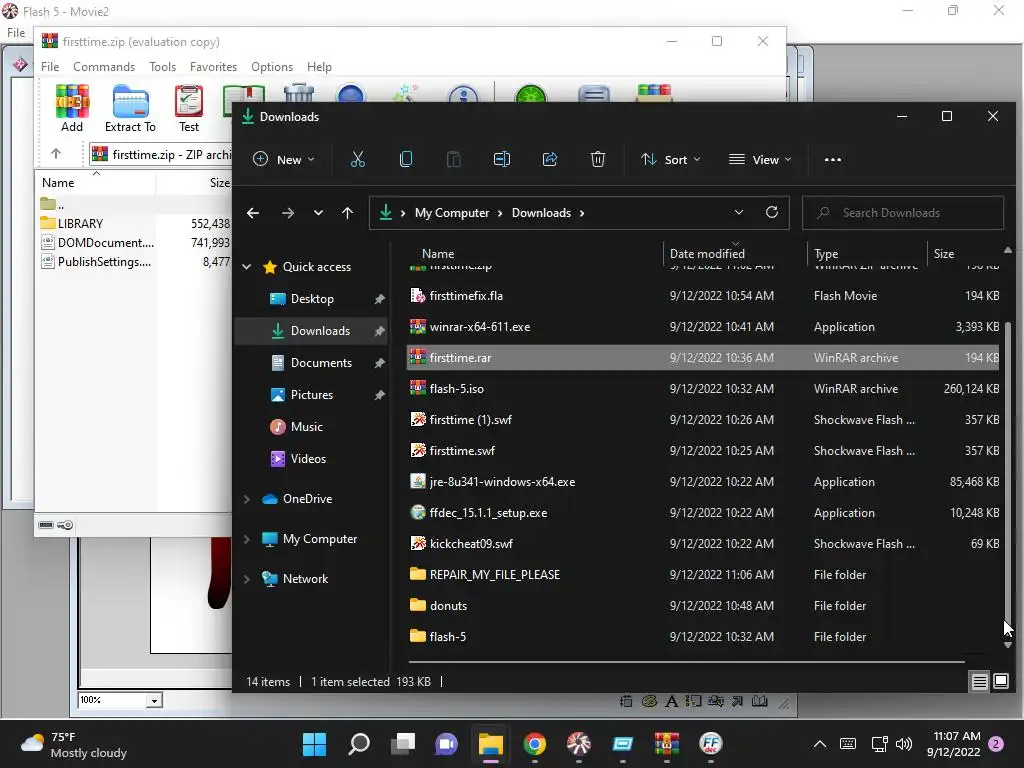Open Task View on taskbar
Image resolution: width=1024 pixels, height=768 pixels.
tap(403, 744)
